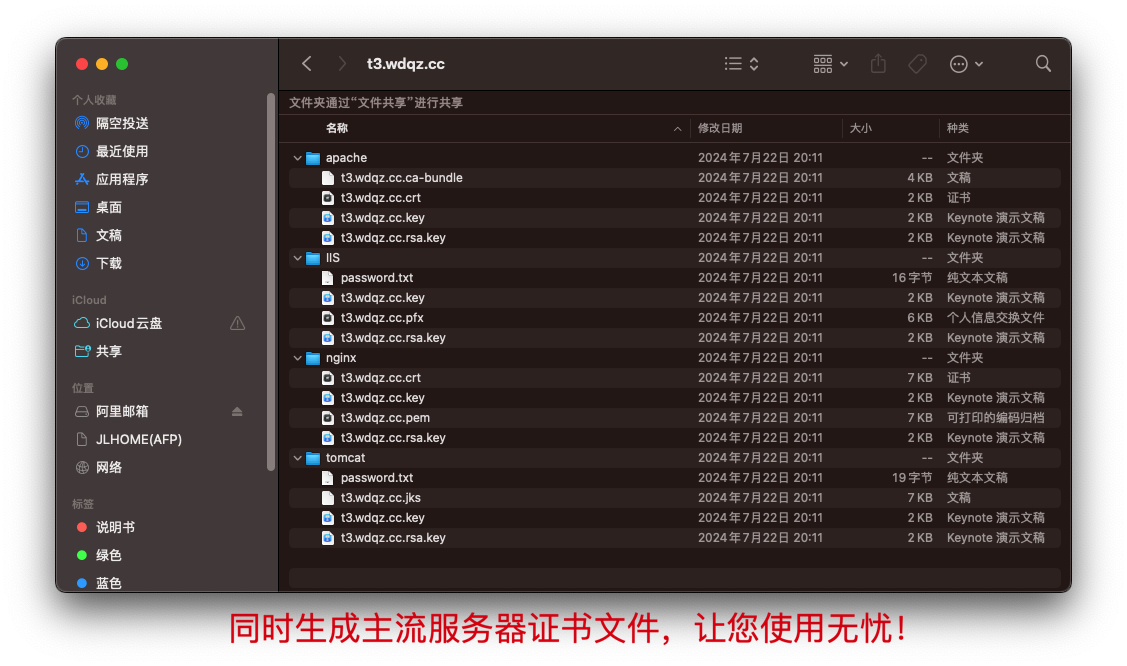This screenshot has width=1127, height=666.
Task: Open the list view switcher dropdown
Action: 741,64
